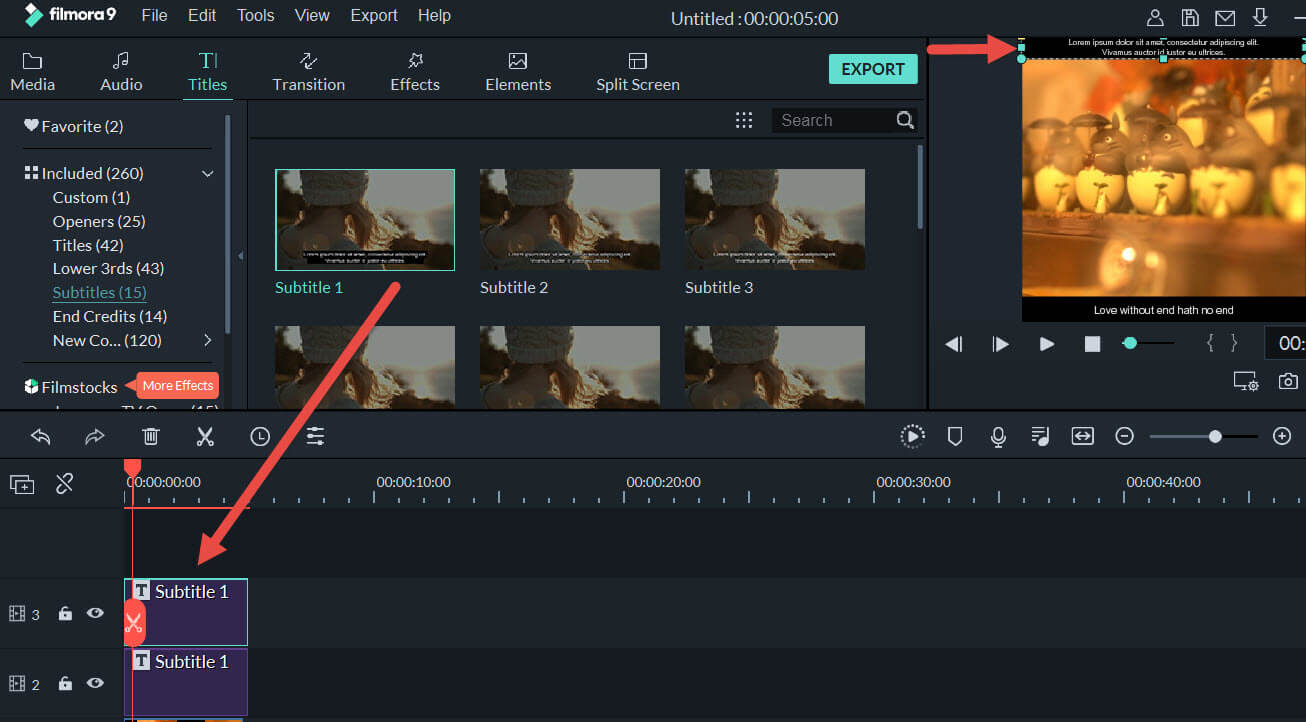This screenshot has width=1306, height=722.
Task: Switch library to grid view icon
Action: click(x=744, y=120)
